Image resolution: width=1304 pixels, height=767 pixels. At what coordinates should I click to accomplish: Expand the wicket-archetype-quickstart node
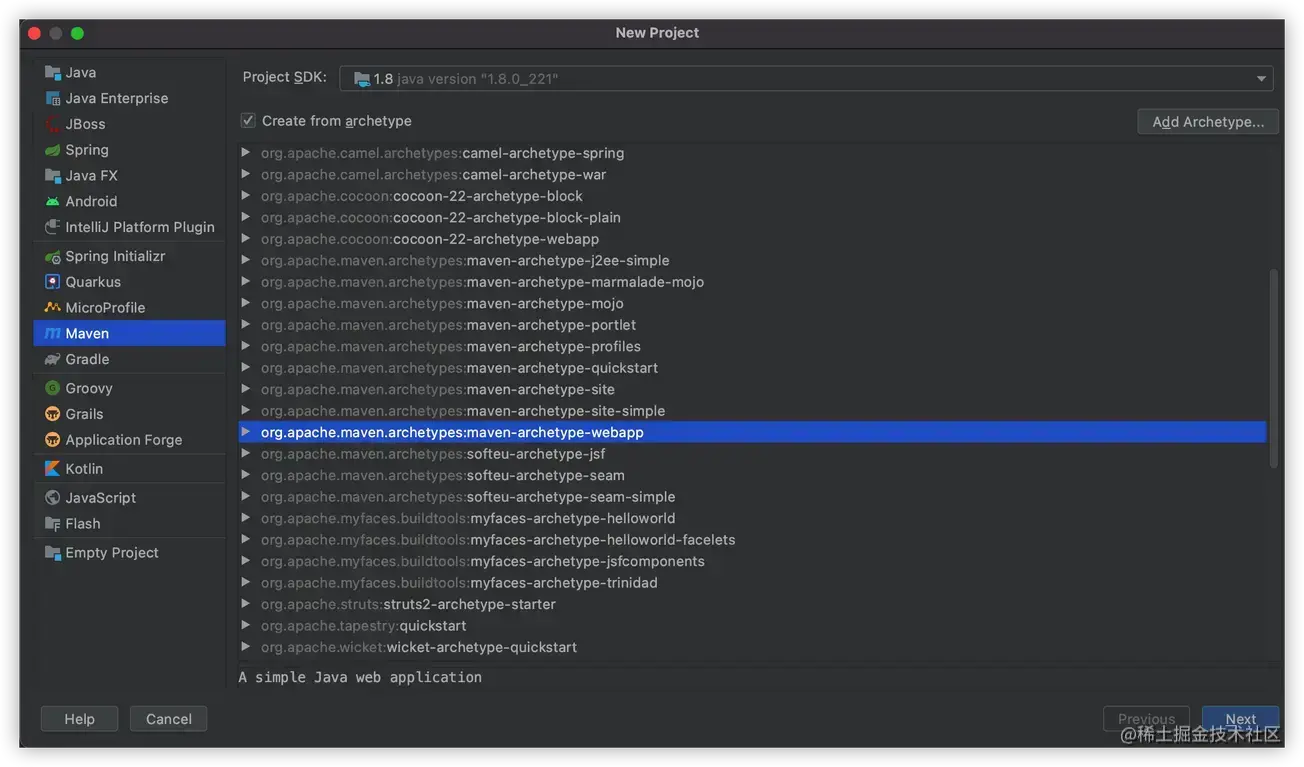pyautogui.click(x=246, y=647)
